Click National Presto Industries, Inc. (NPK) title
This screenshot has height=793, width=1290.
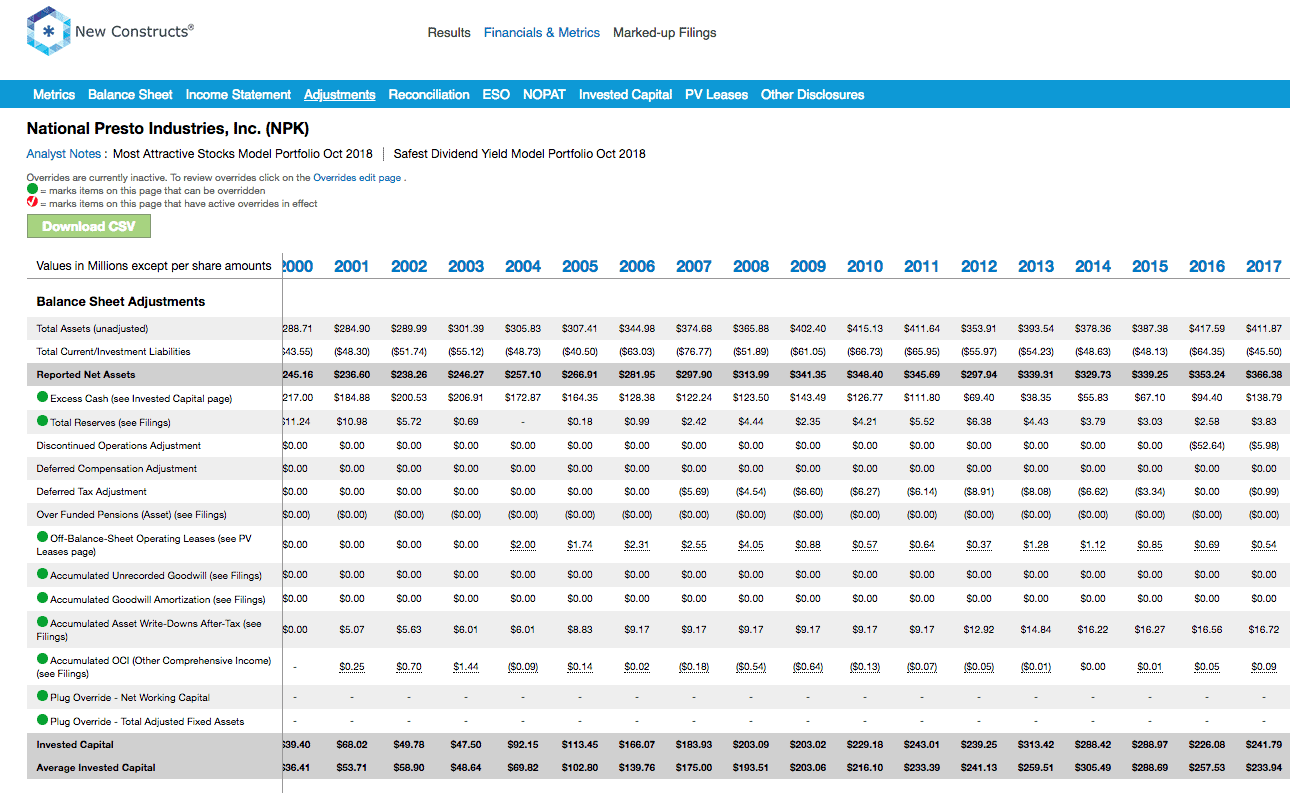point(168,129)
